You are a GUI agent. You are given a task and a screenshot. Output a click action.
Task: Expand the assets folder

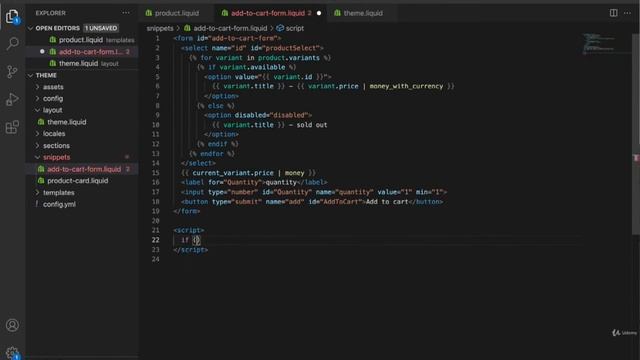(53, 87)
